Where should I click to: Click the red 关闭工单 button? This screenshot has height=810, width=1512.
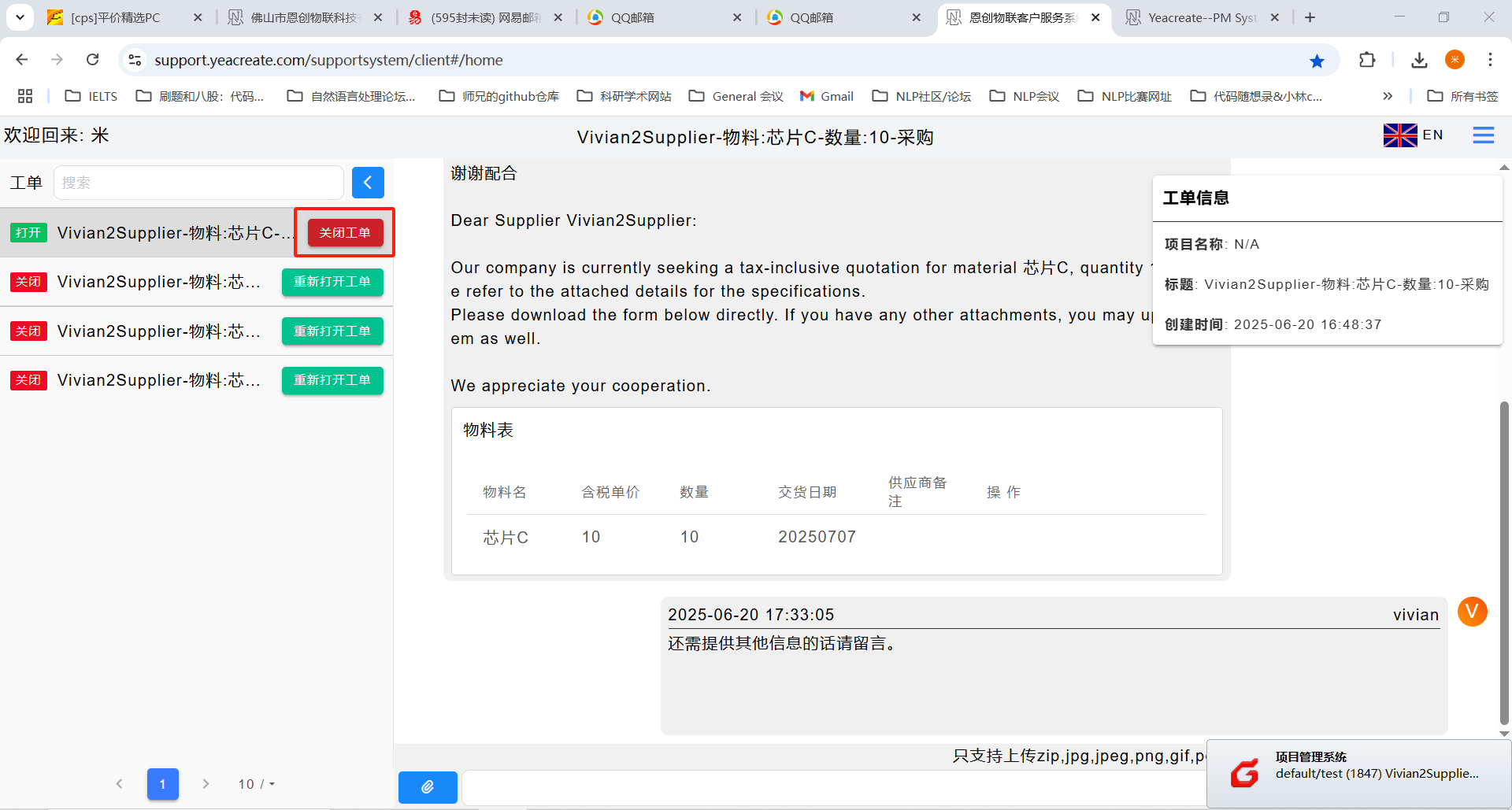coord(345,233)
